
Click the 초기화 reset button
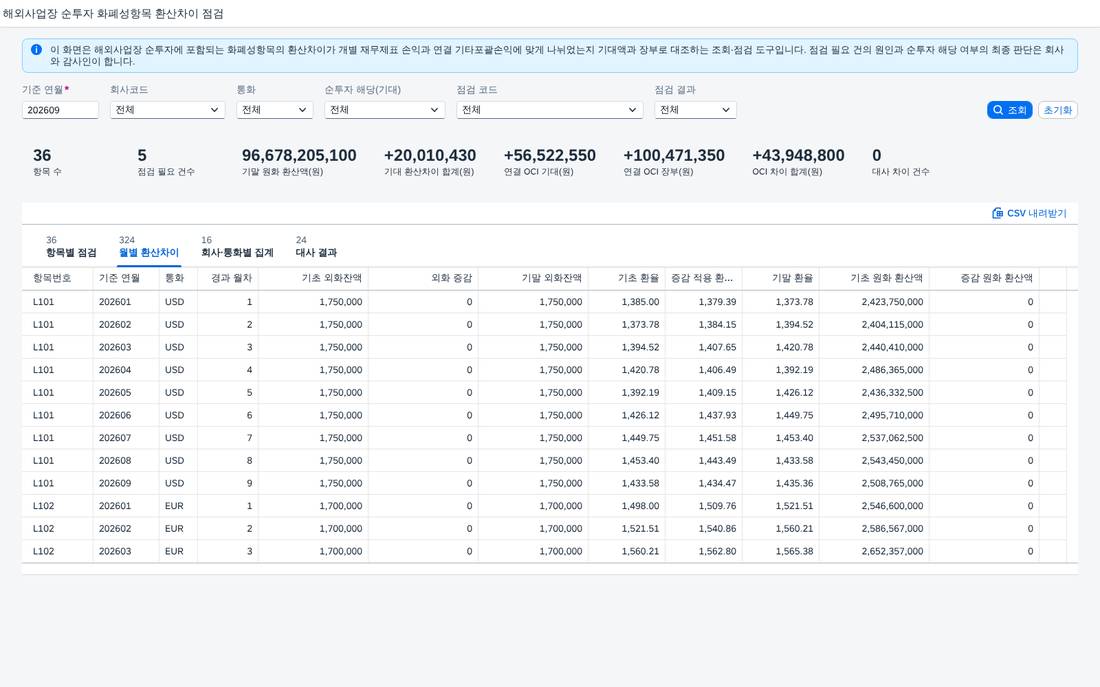click(1058, 110)
